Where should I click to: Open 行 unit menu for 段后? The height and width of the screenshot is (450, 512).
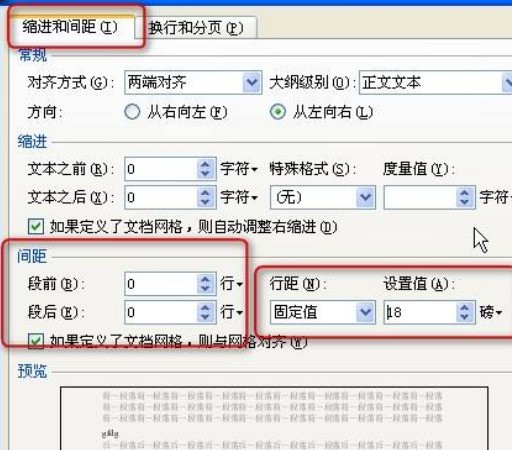coord(231,312)
